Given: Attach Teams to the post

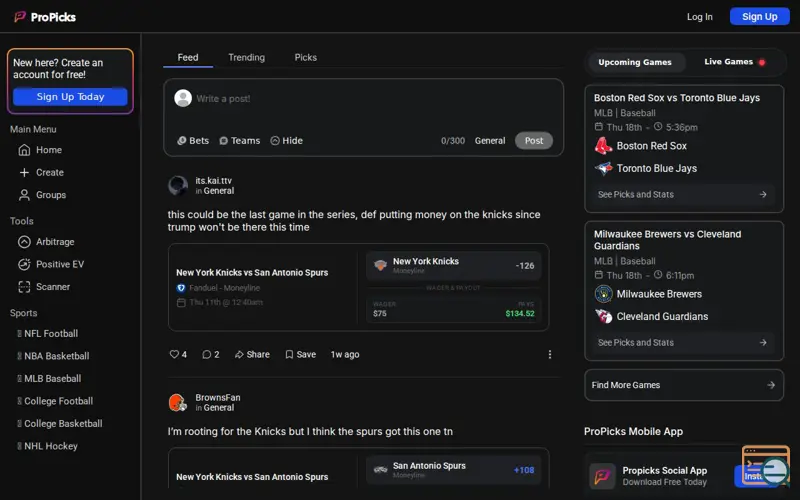Looking at the screenshot, I should [x=239, y=141].
